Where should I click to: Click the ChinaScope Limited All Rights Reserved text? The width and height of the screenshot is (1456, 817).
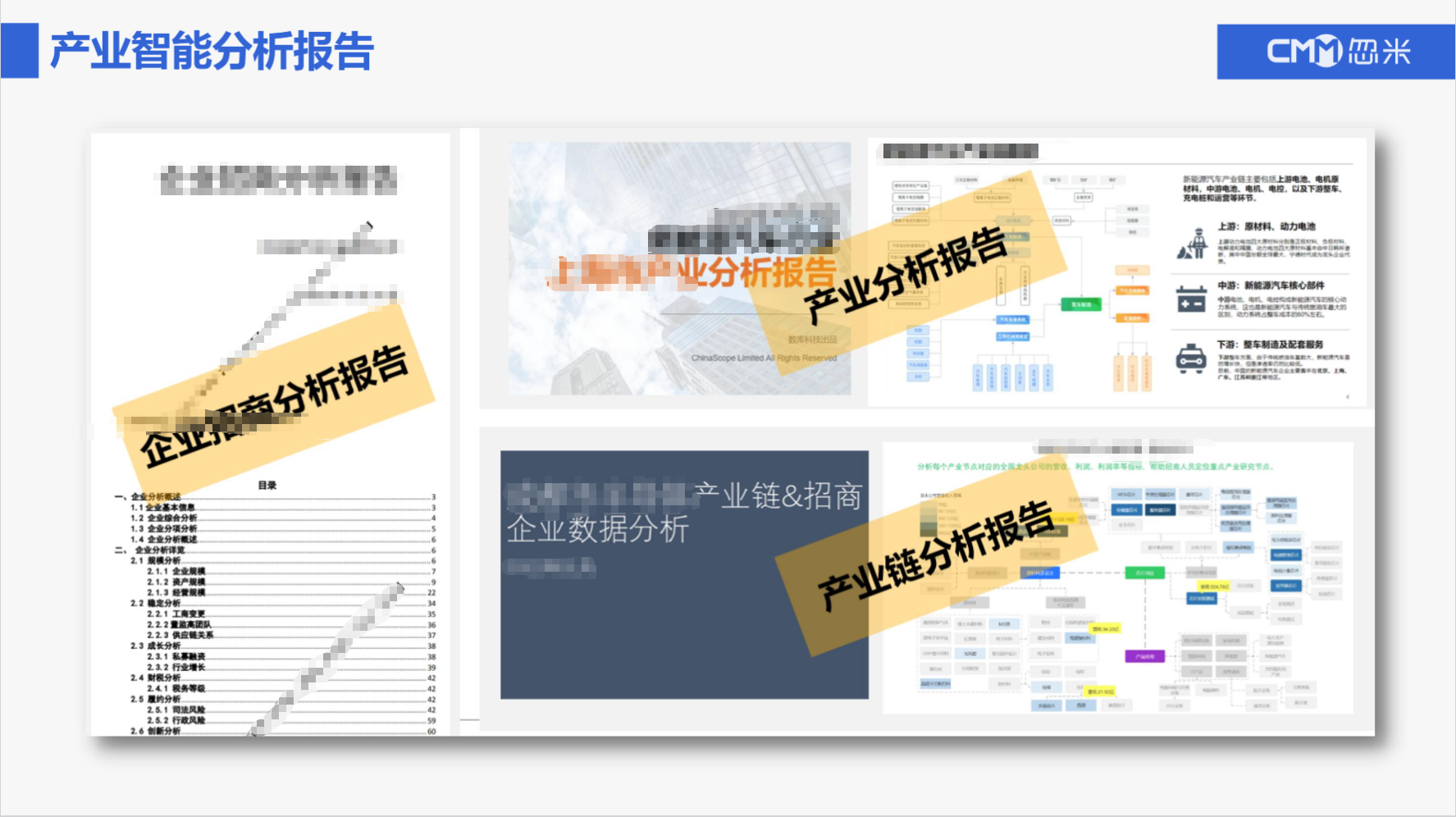click(x=763, y=358)
